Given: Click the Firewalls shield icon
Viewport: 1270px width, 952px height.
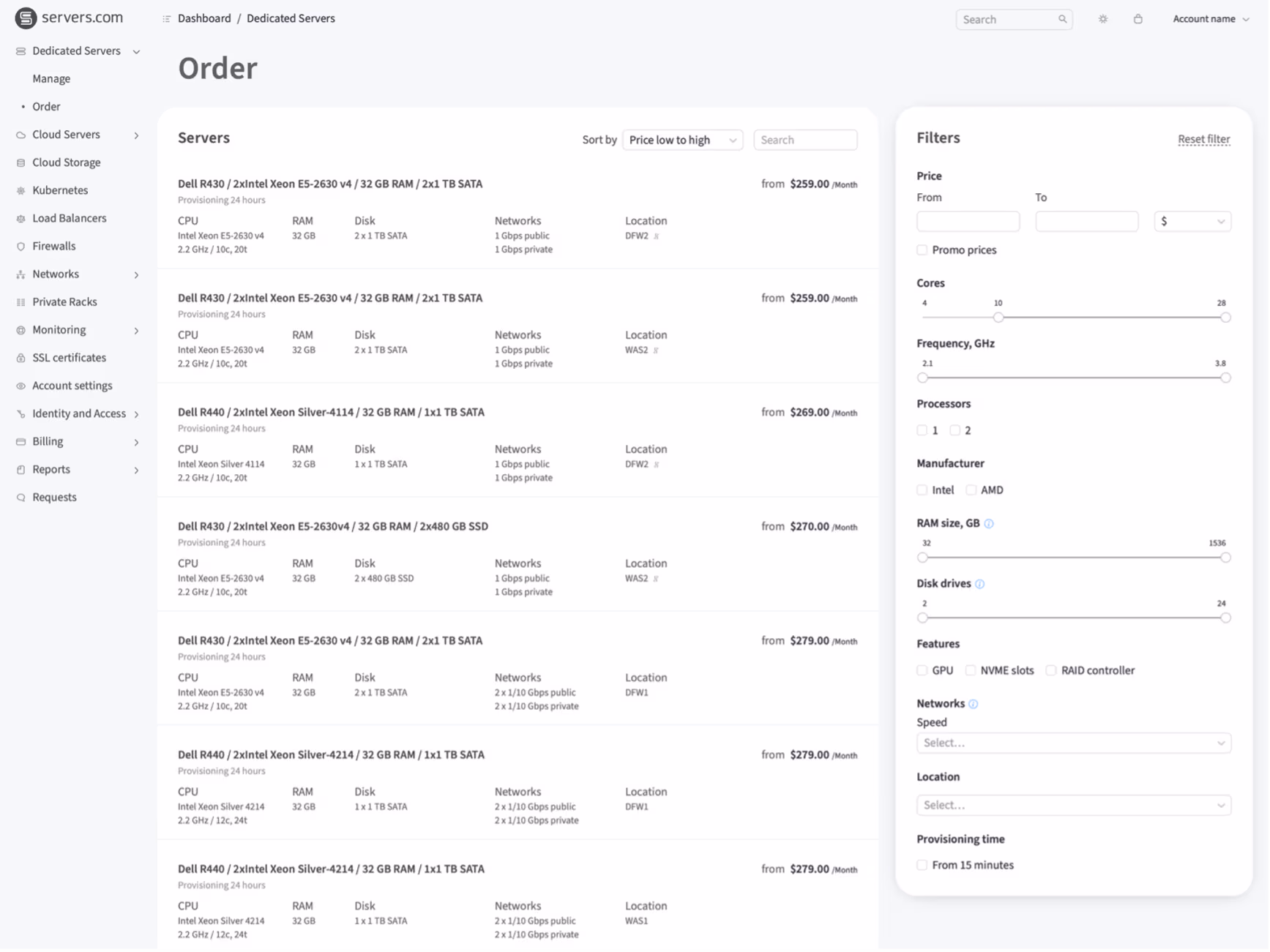Looking at the screenshot, I should coord(20,247).
